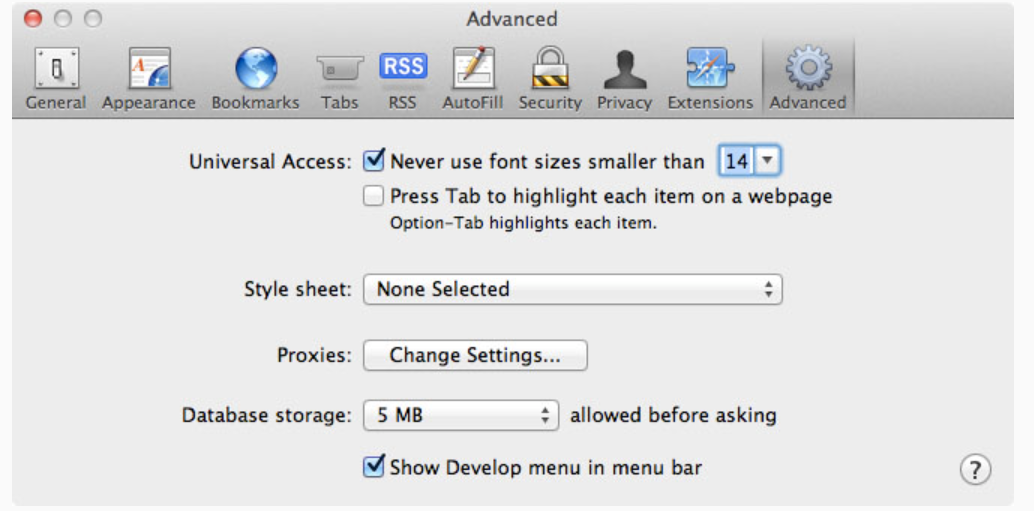Disable Show Develop menu in menu bar
This screenshot has height=511, width=1034.
click(374, 466)
